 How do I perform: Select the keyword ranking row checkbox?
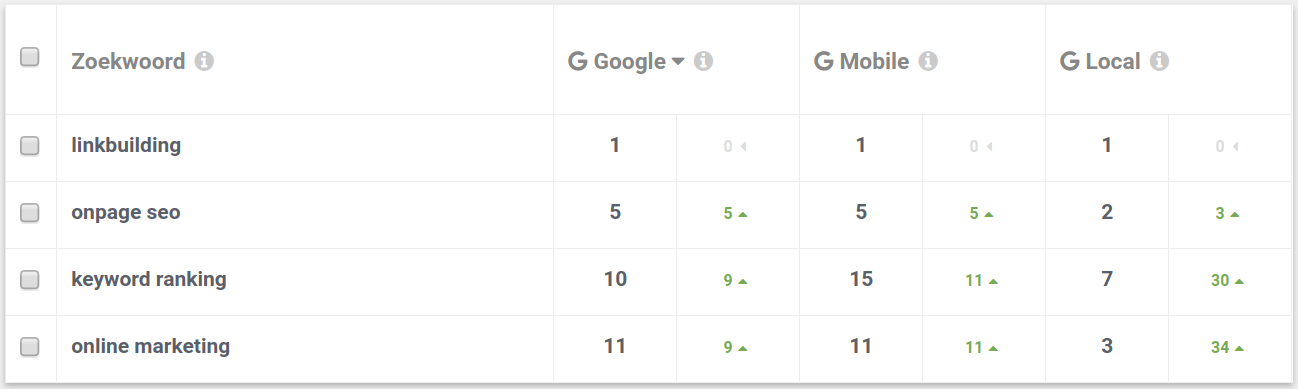[30, 280]
